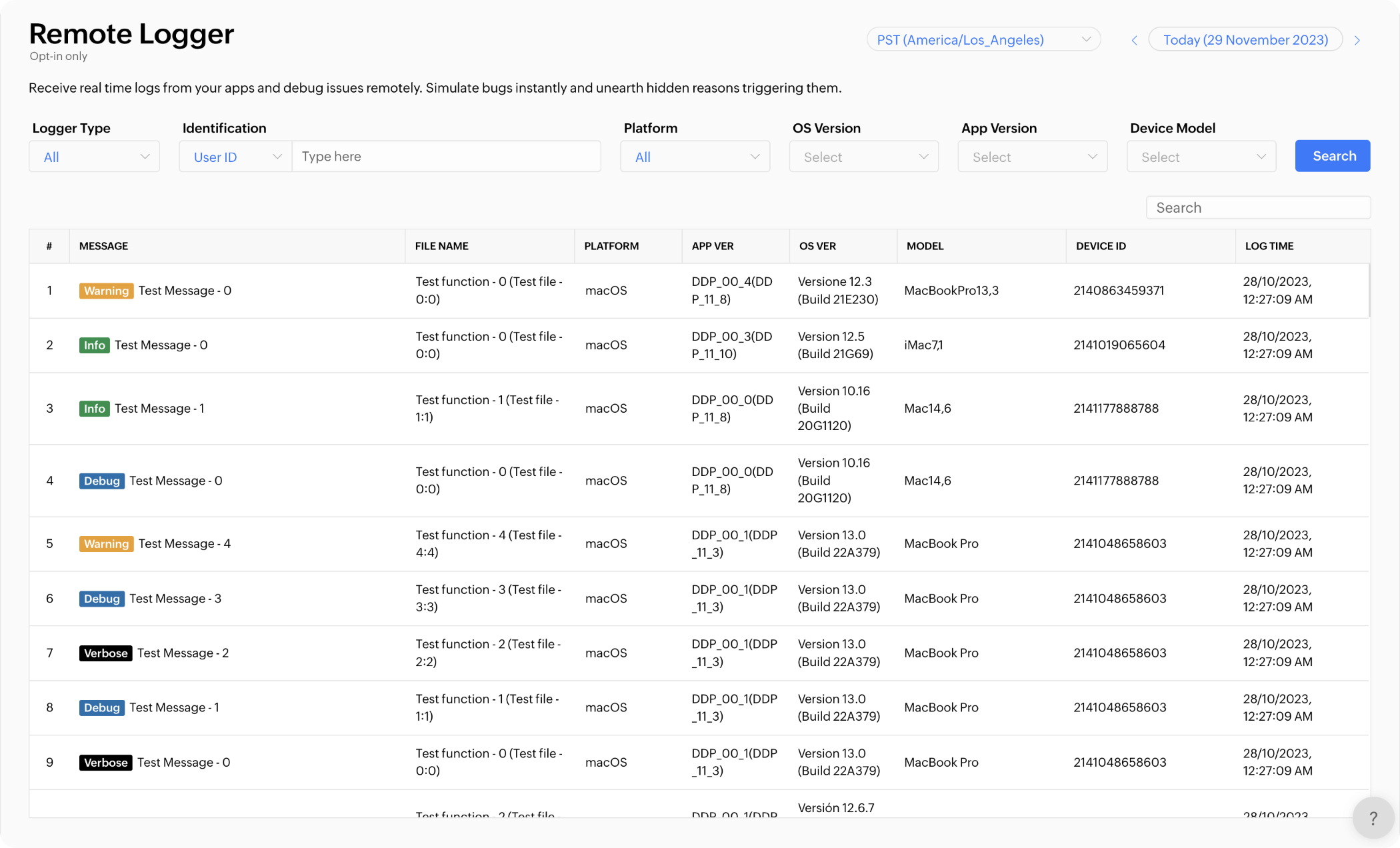The image size is (1400, 848).
Task: Open the Device Model dropdown
Action: pyautogui.click(x=1200, y=156)
